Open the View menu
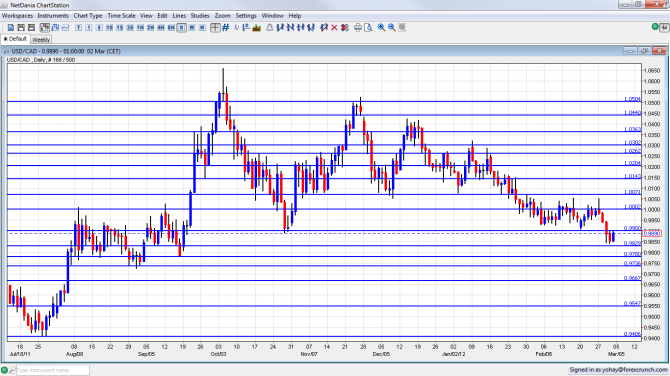Viewport: 670px width, 376px height. click(146, 16)
